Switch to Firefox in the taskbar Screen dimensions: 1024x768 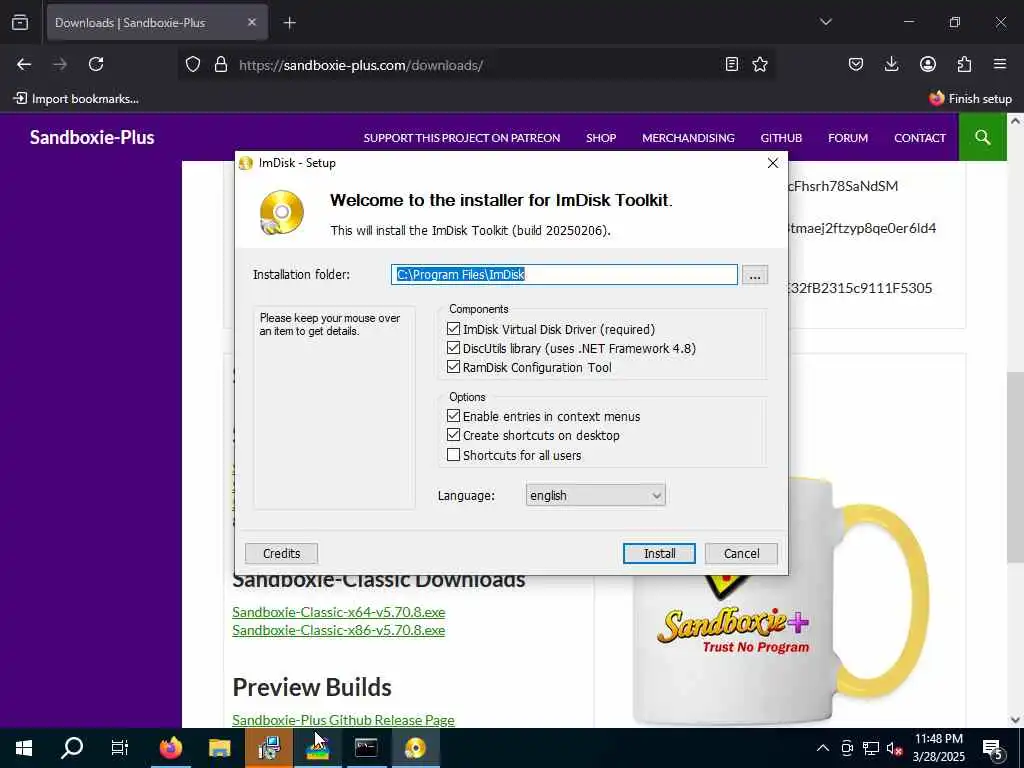(x=170, y=748)
